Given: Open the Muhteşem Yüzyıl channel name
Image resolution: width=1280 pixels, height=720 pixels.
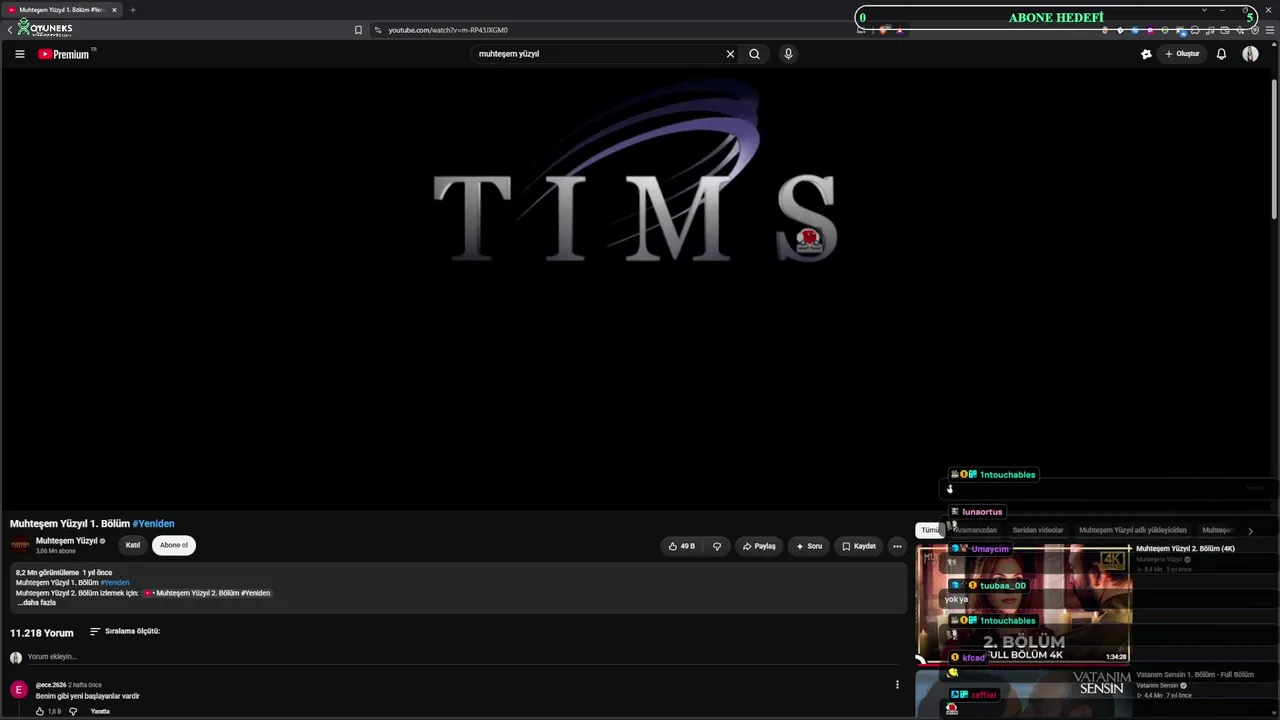Looking at the screenshot, I should pos(66,541).
